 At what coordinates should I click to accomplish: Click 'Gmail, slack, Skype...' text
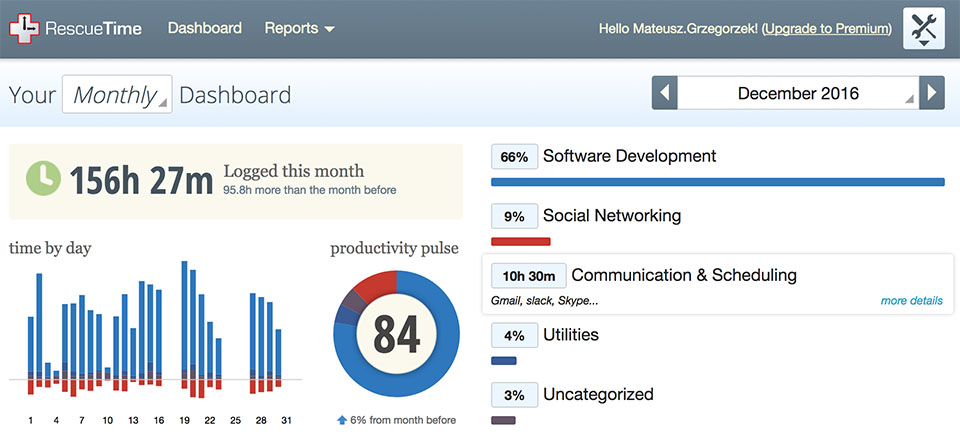pos(544,301)
